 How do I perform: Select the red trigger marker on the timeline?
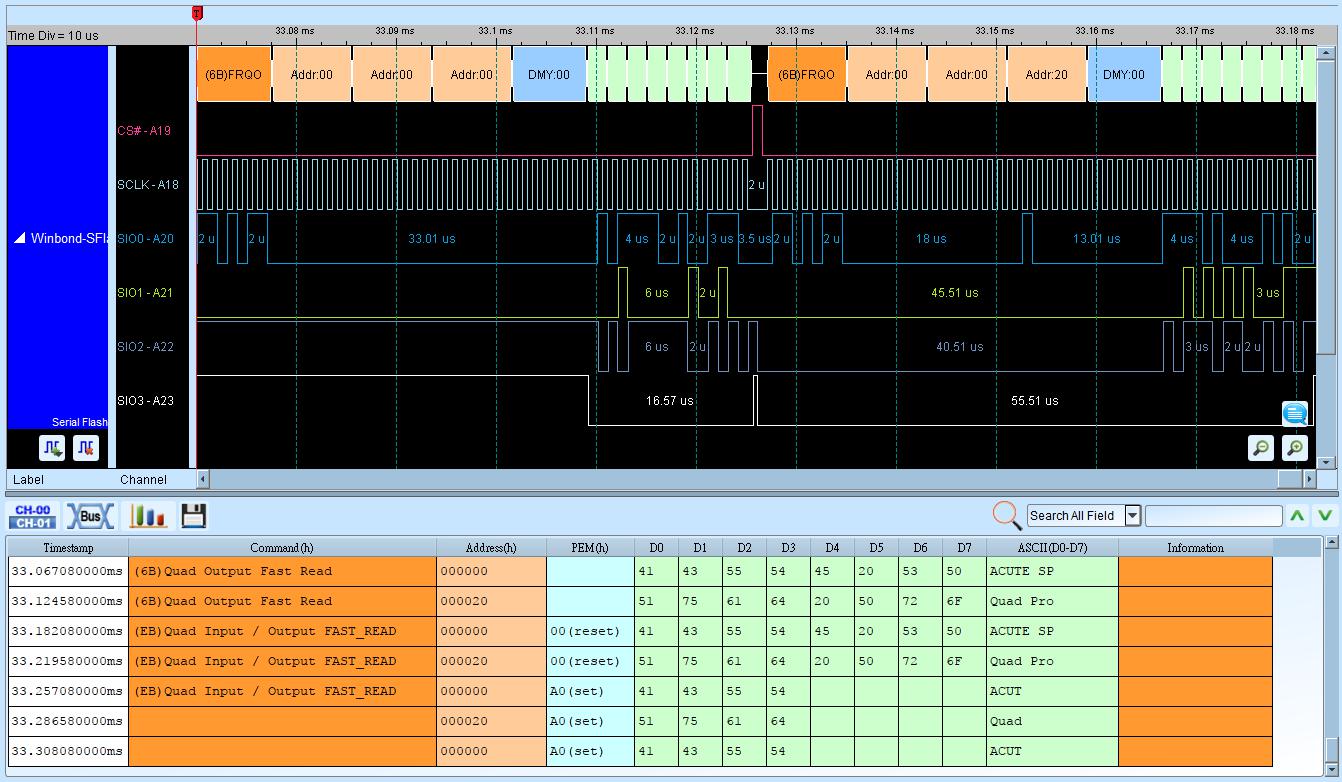[x=197, y=13]
